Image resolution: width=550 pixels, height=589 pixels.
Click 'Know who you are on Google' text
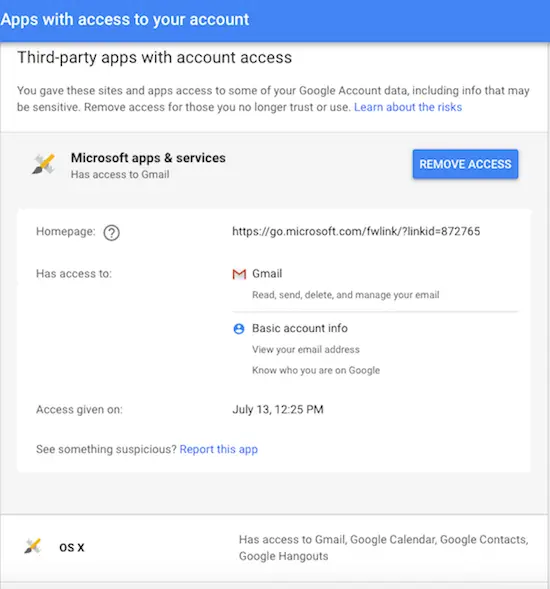[x=316, y=370]
